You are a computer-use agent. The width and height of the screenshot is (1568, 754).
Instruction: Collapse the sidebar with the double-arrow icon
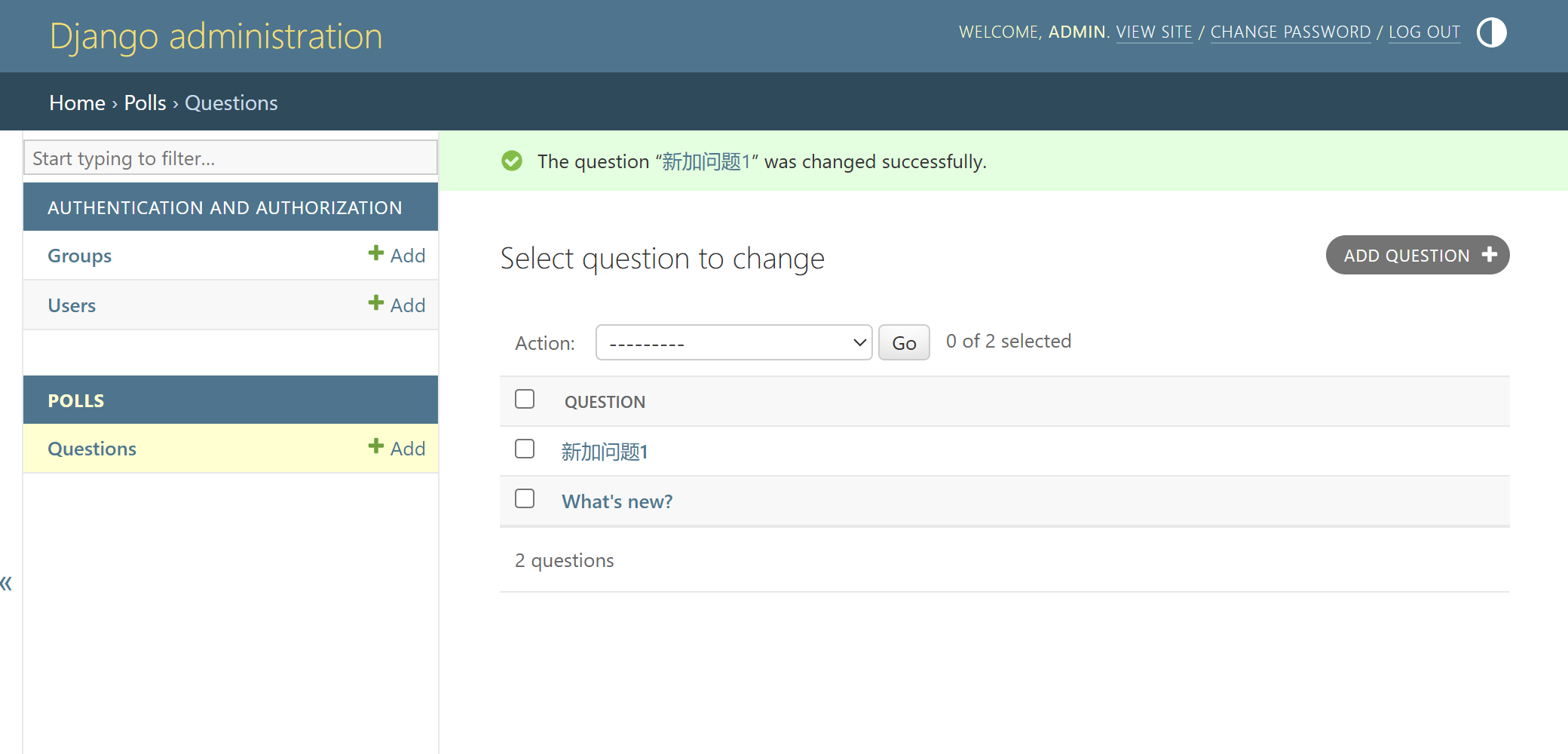click(x=7, y=583)
